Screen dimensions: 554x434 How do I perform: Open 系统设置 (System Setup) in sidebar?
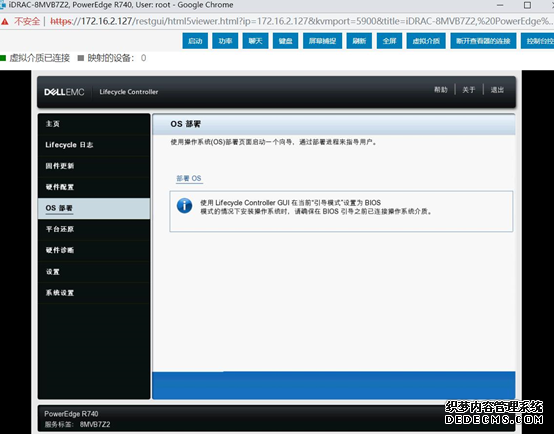coord(94,293)
